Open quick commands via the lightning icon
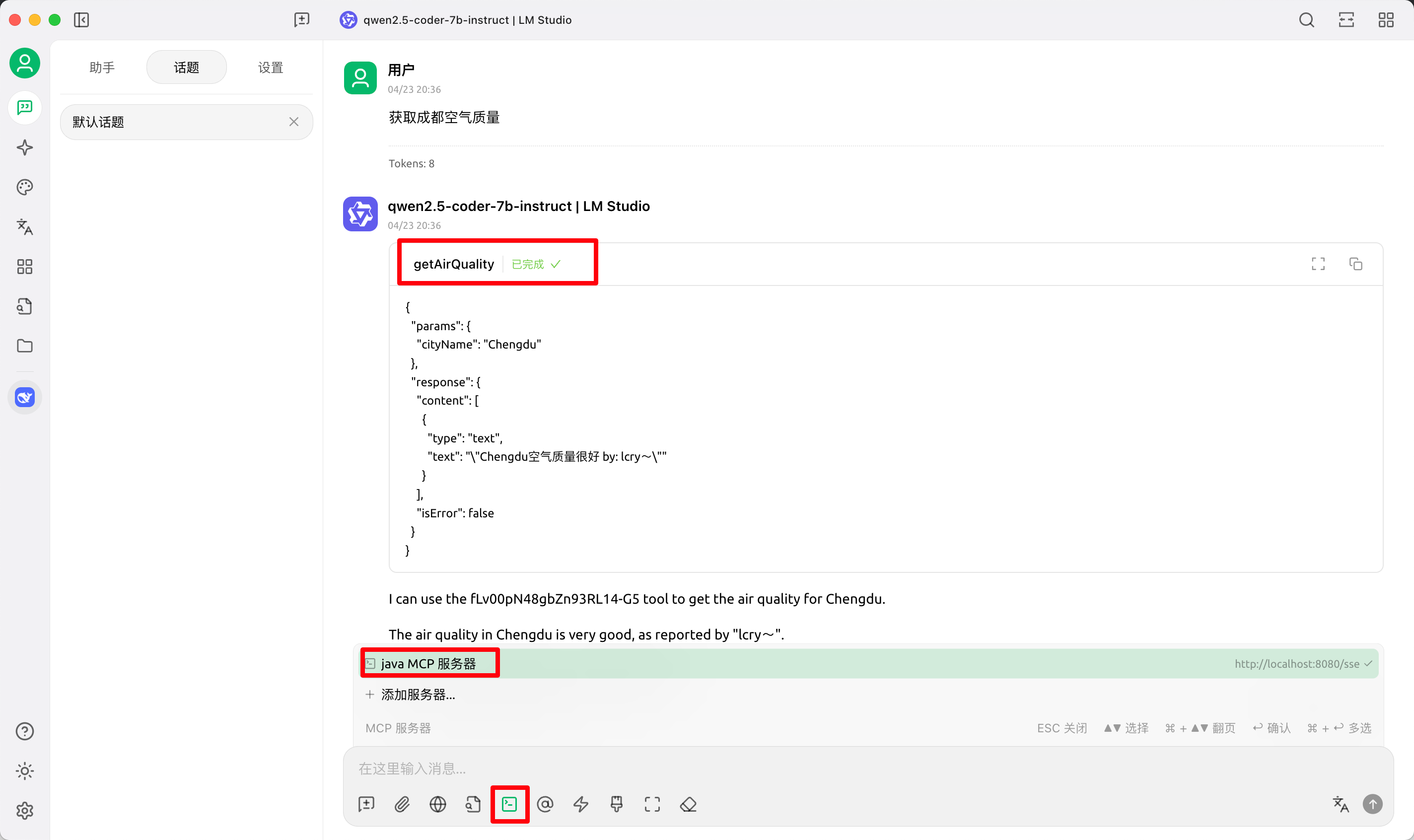1414x840 pixels. tap(580, 804)
